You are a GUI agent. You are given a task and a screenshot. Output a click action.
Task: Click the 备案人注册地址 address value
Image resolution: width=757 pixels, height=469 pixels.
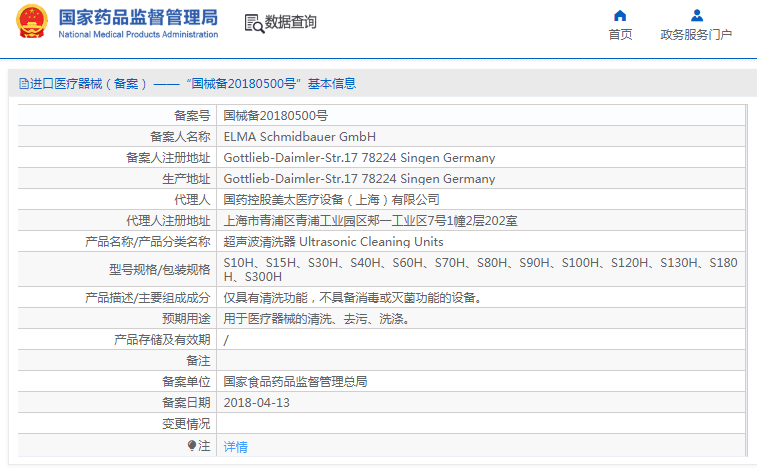coord(359,158)
